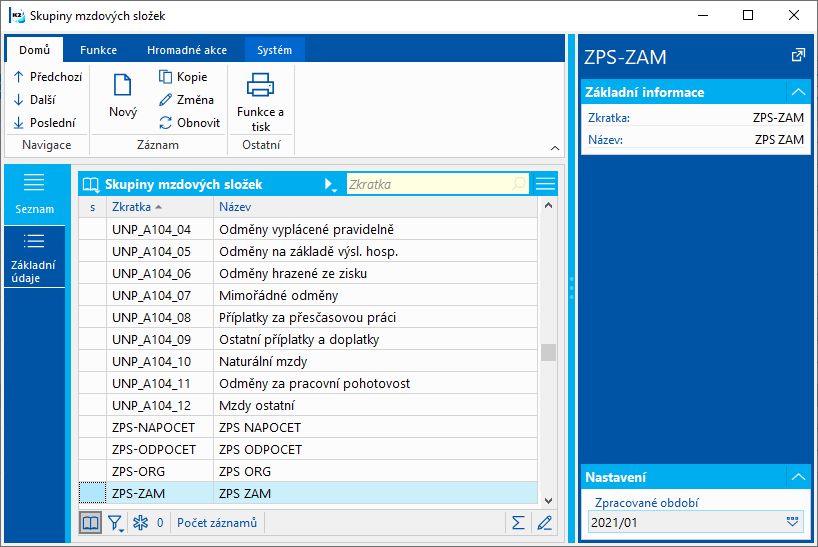This screenshot has height=547, width=818.
Task: Pop out the ZPS-ZAM preview panel
Action: (798, 55)
